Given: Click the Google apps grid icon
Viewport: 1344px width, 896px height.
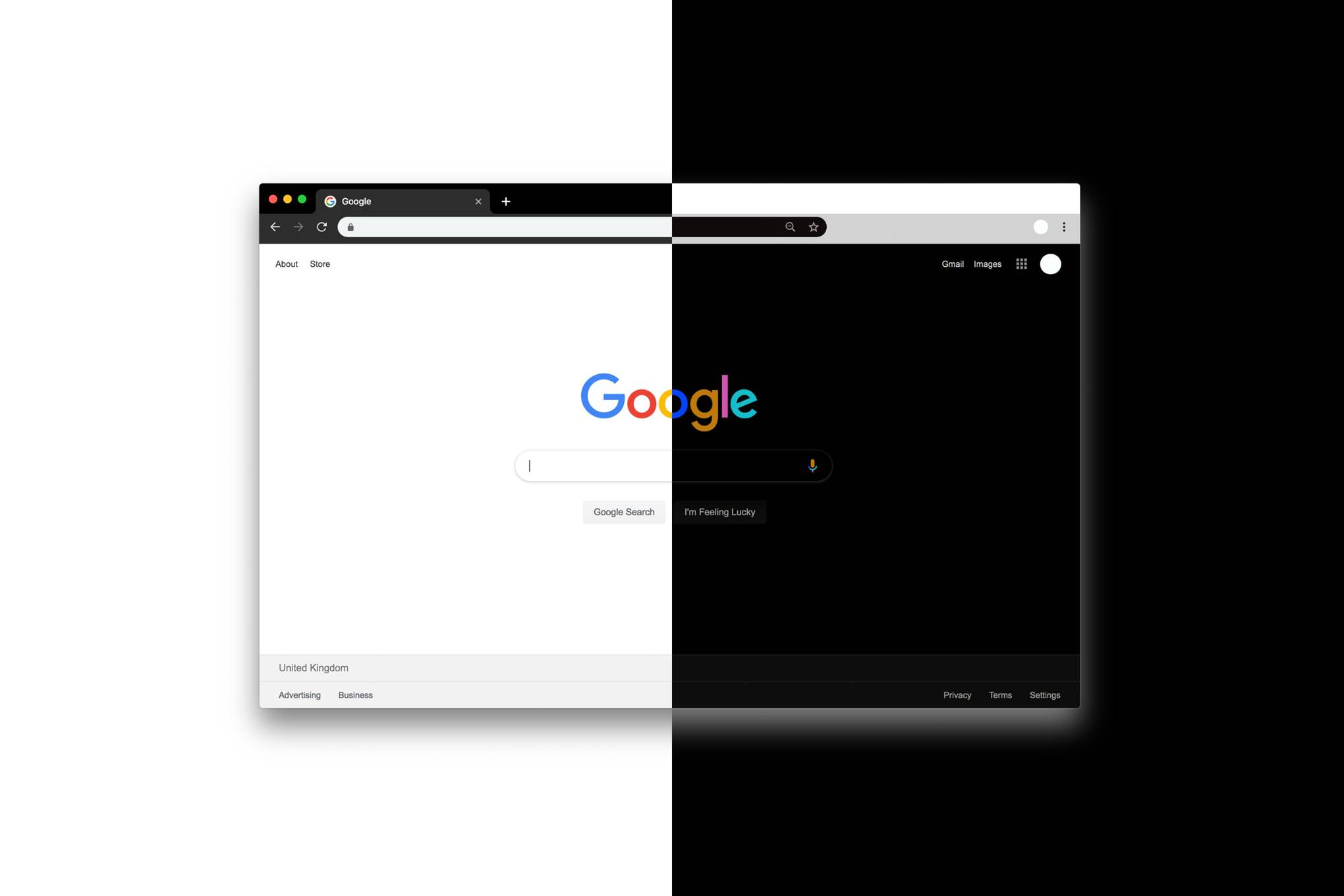Looking at the screenshot, I should click(1021, 263).
